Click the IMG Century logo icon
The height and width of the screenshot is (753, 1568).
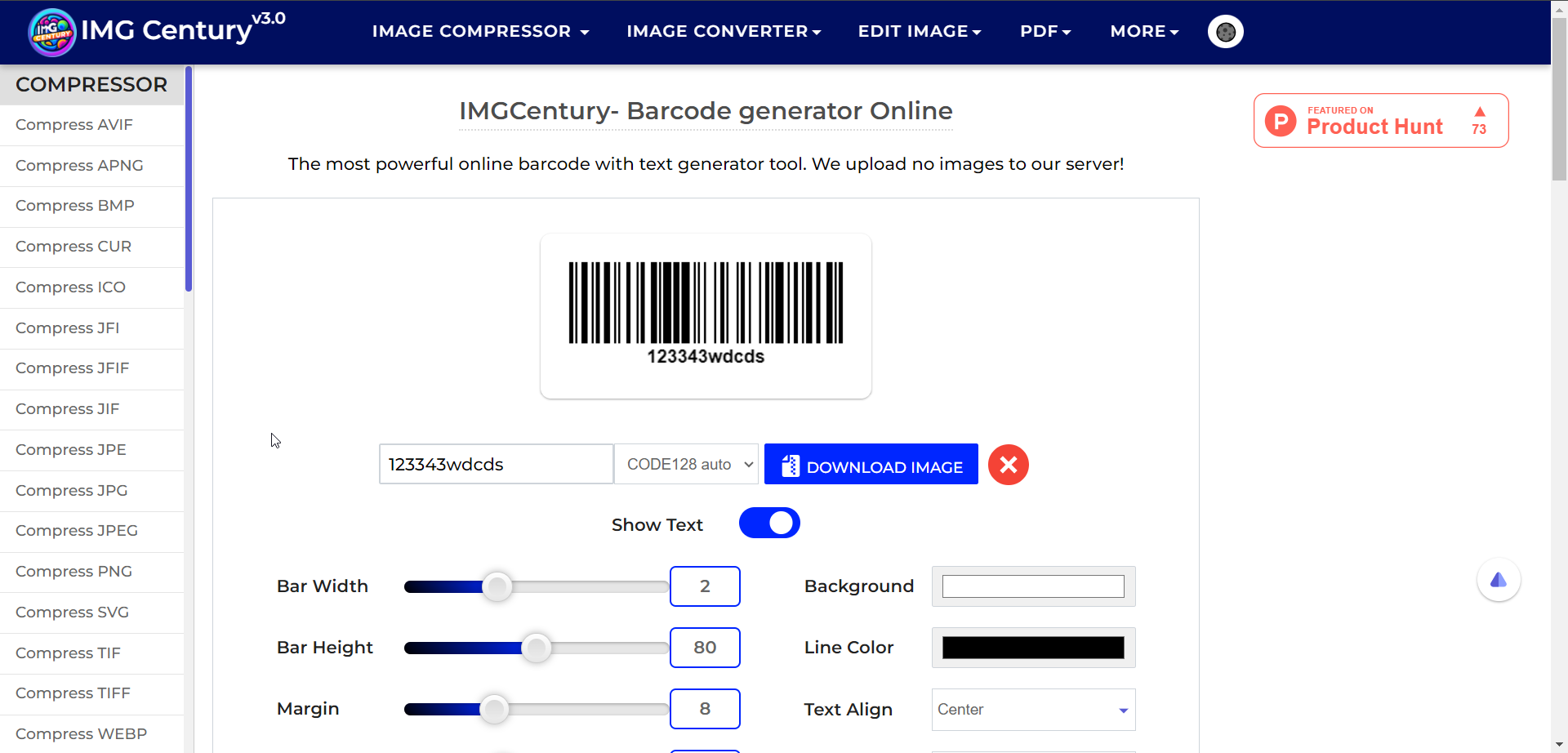point(52,33)
